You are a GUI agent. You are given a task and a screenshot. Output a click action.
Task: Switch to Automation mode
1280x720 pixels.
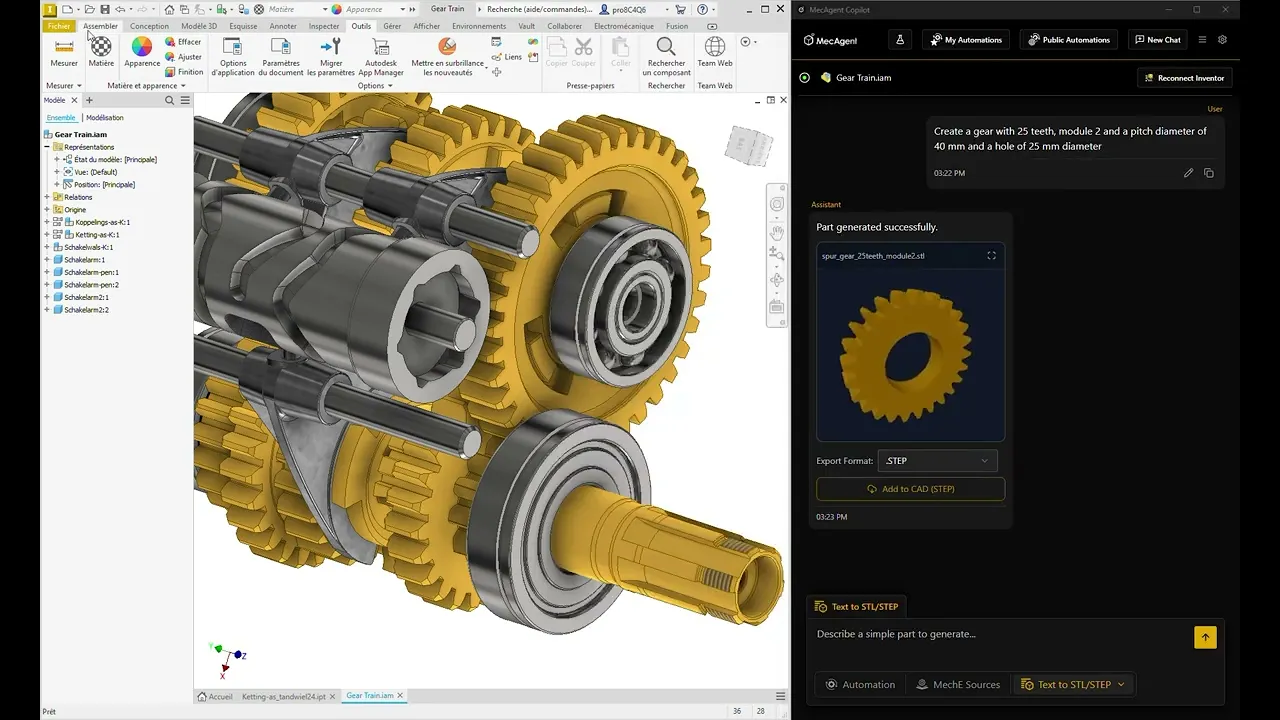860,685
